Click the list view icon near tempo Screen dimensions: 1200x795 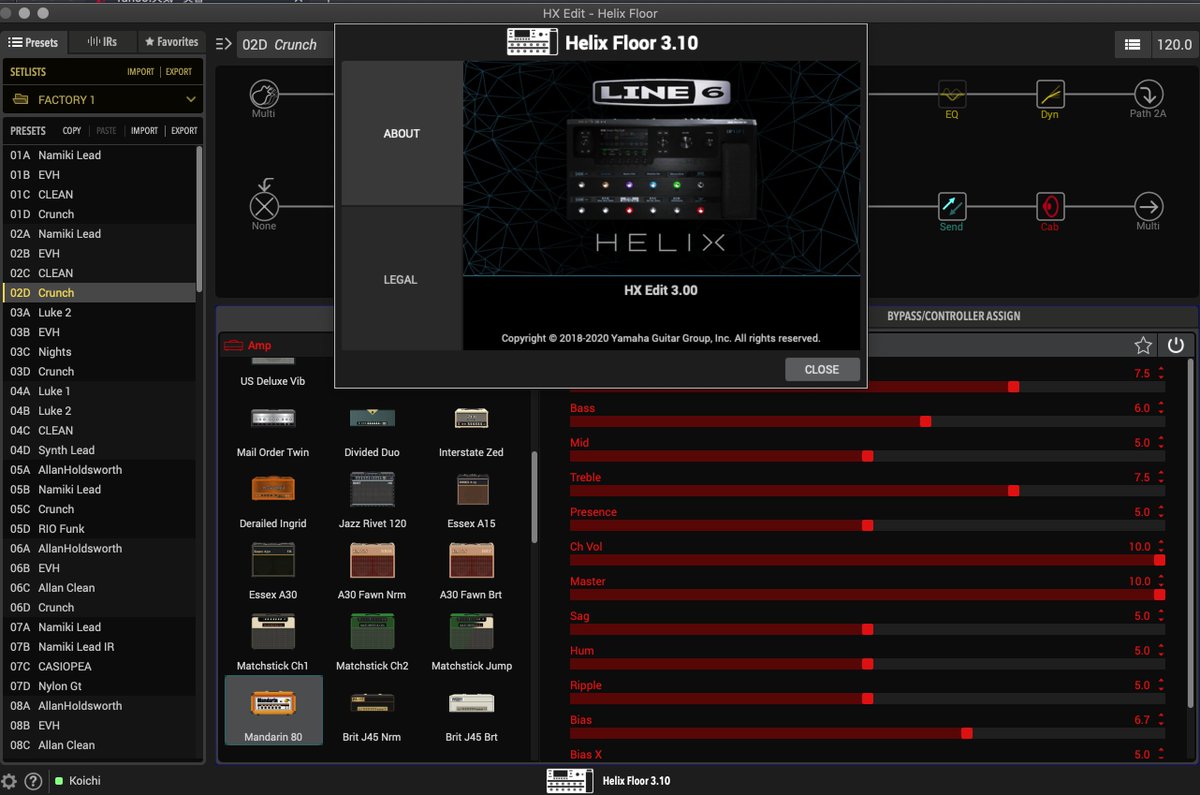[1132, 44]
